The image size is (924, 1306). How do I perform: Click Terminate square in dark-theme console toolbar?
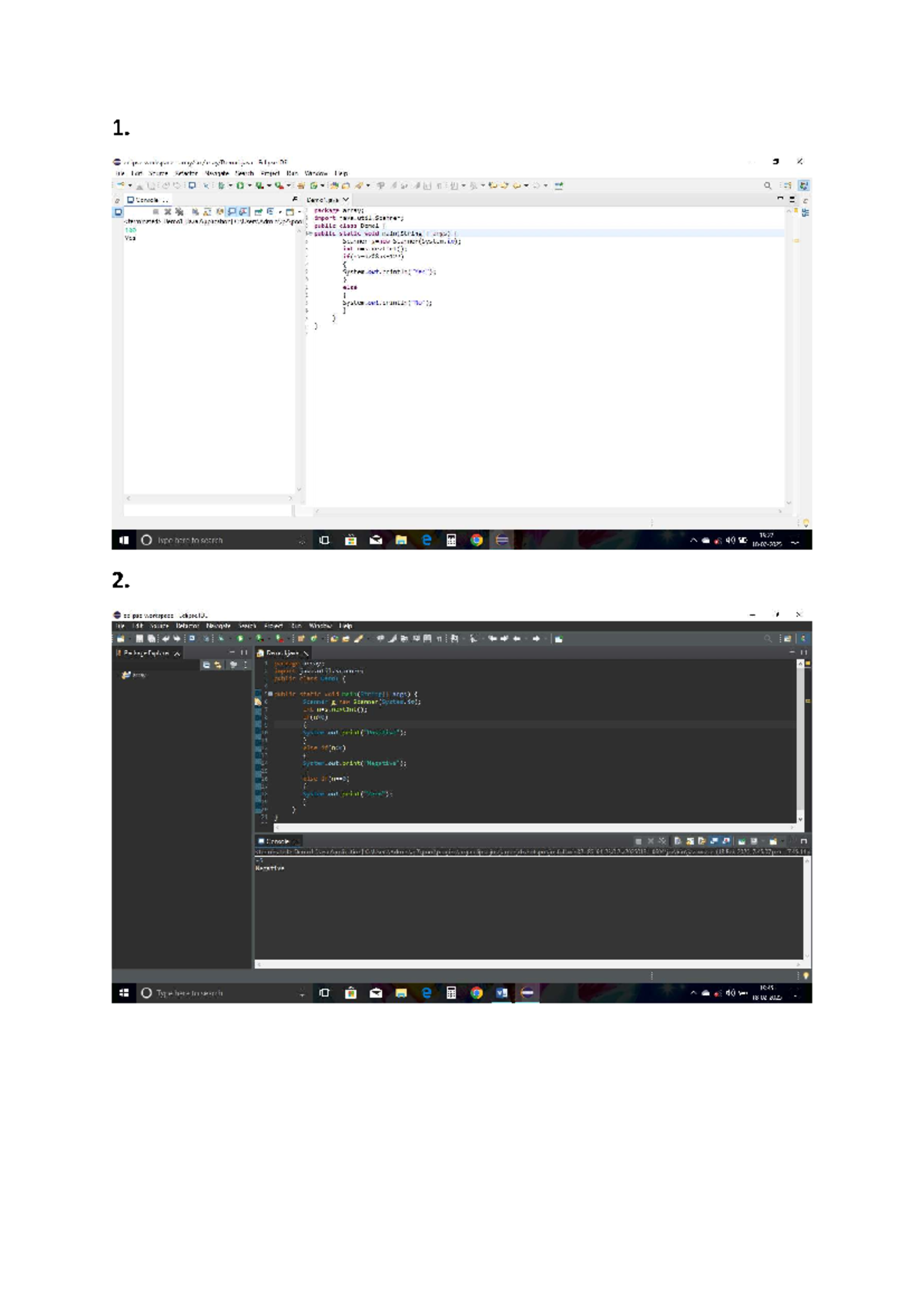coord(638,842)
